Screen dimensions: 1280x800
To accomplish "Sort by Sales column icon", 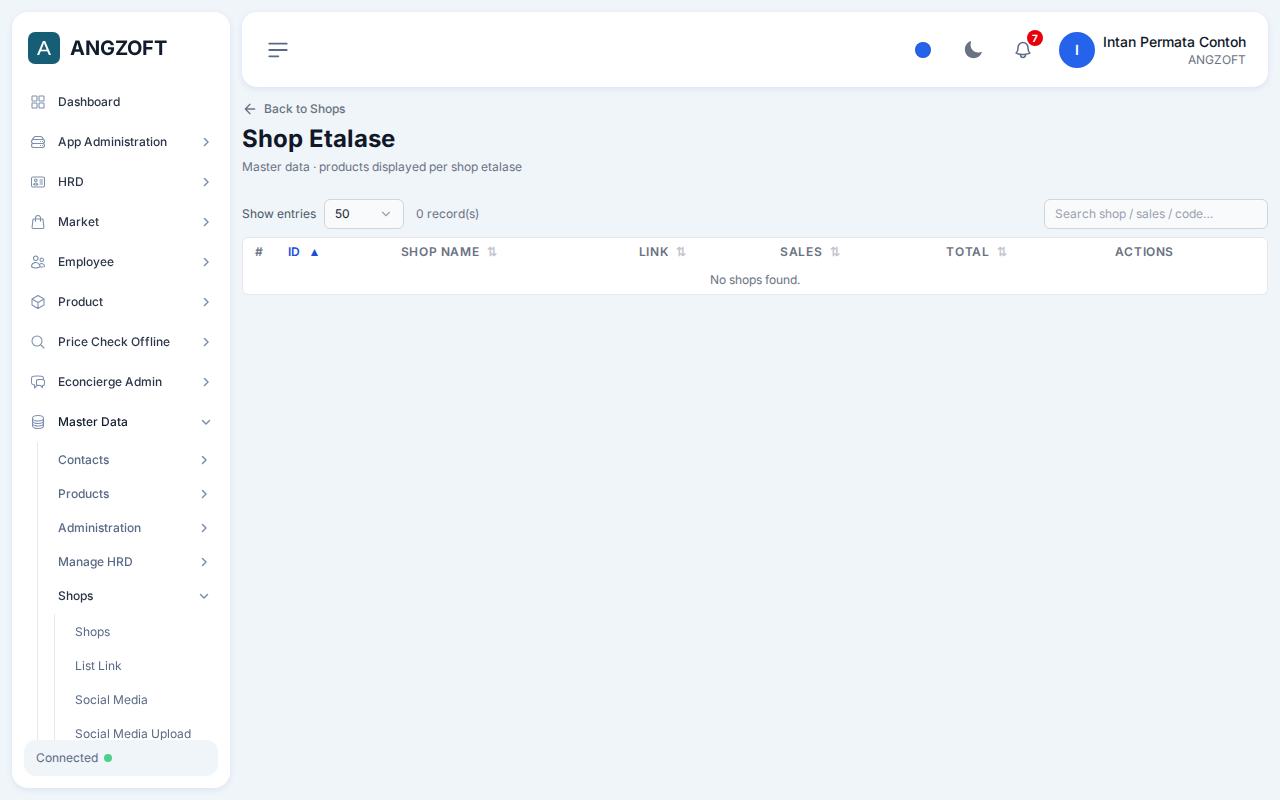I will click(835, 252).
